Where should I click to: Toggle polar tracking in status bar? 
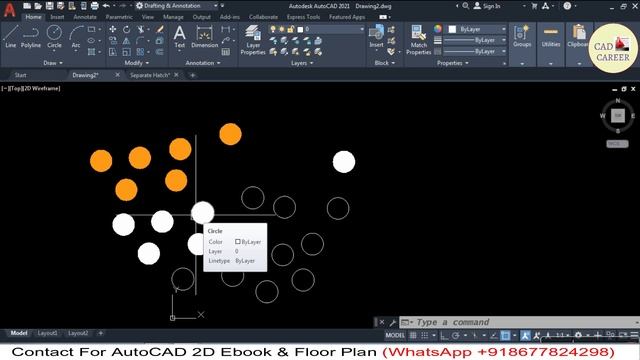click(456, 336)
